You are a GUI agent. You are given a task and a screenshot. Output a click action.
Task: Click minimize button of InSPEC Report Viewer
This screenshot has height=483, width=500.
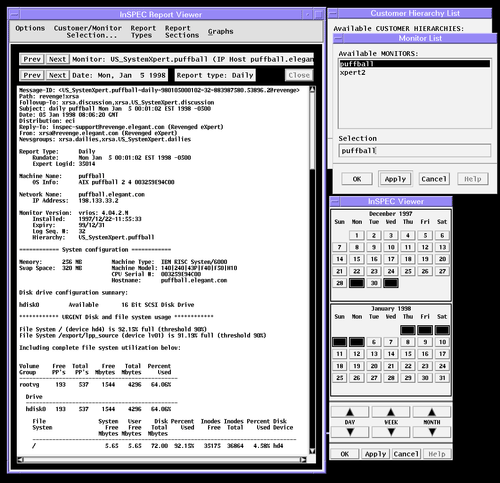point(307,15)
